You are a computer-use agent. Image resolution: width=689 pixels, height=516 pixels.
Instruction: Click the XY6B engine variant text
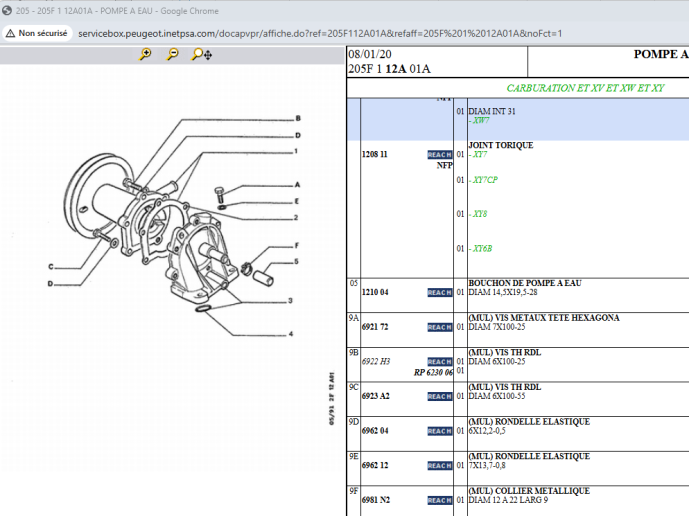482,248
